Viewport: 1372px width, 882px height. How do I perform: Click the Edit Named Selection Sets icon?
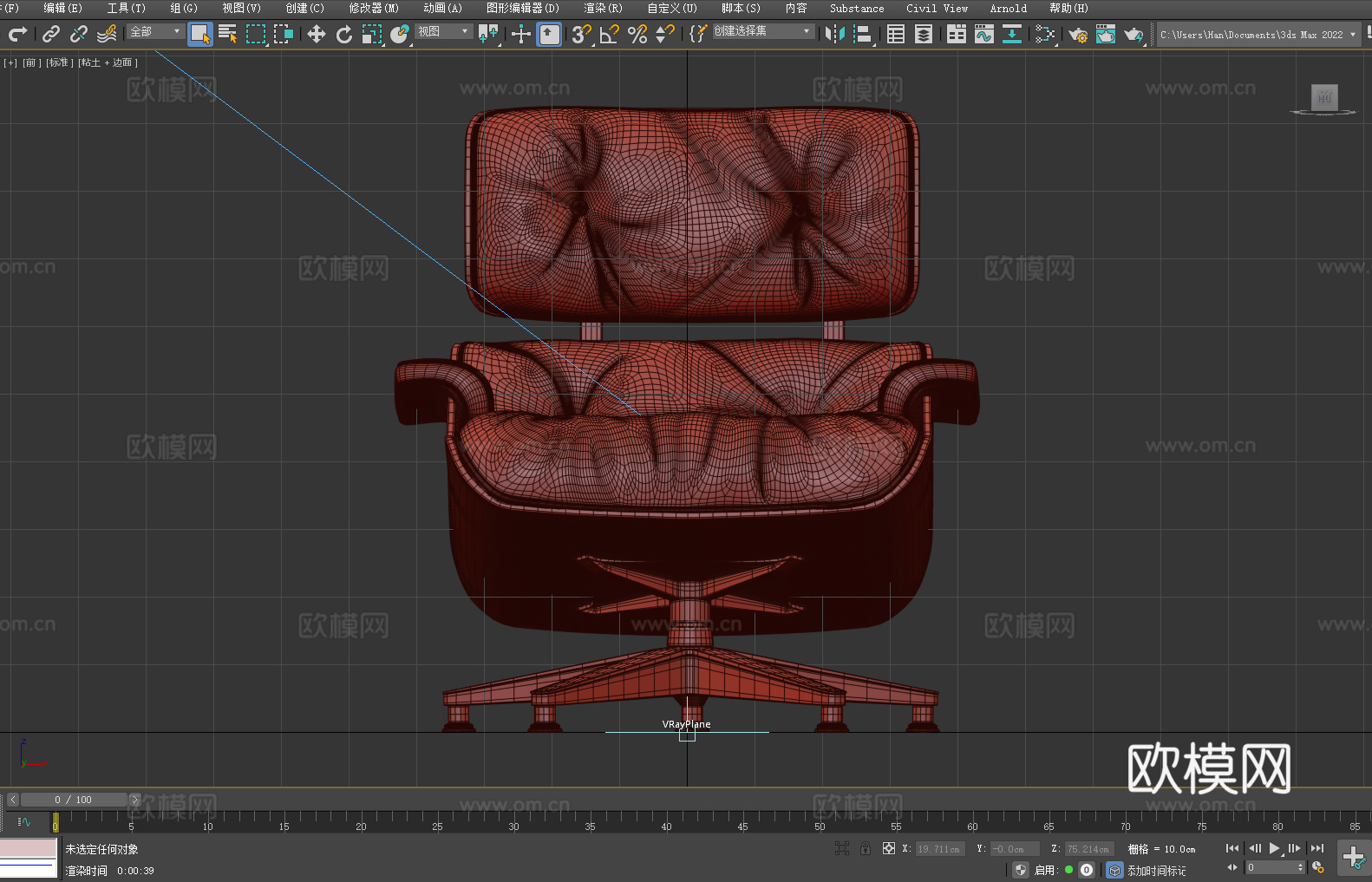coord(698,34)
